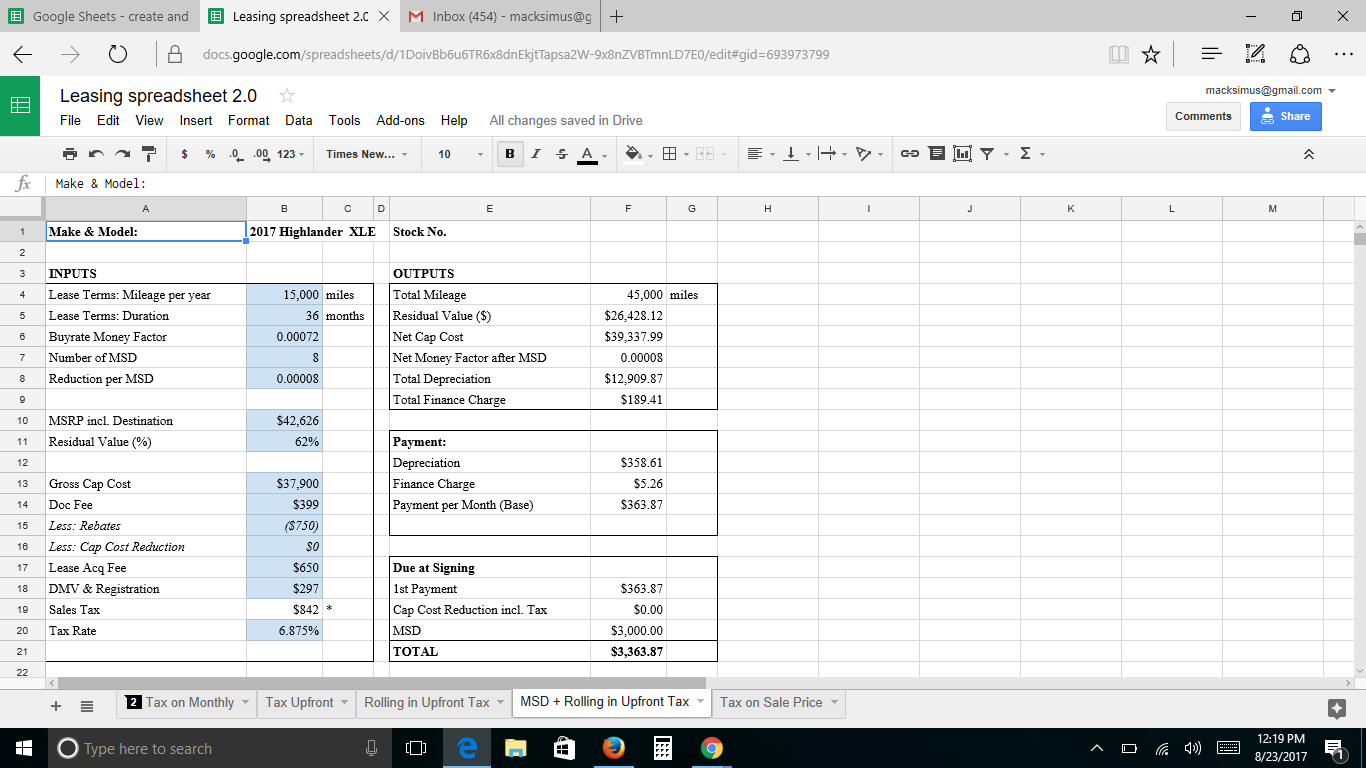Open text wrapping options
Viewport: 1366px width, 768px height.
click(831, 154)
